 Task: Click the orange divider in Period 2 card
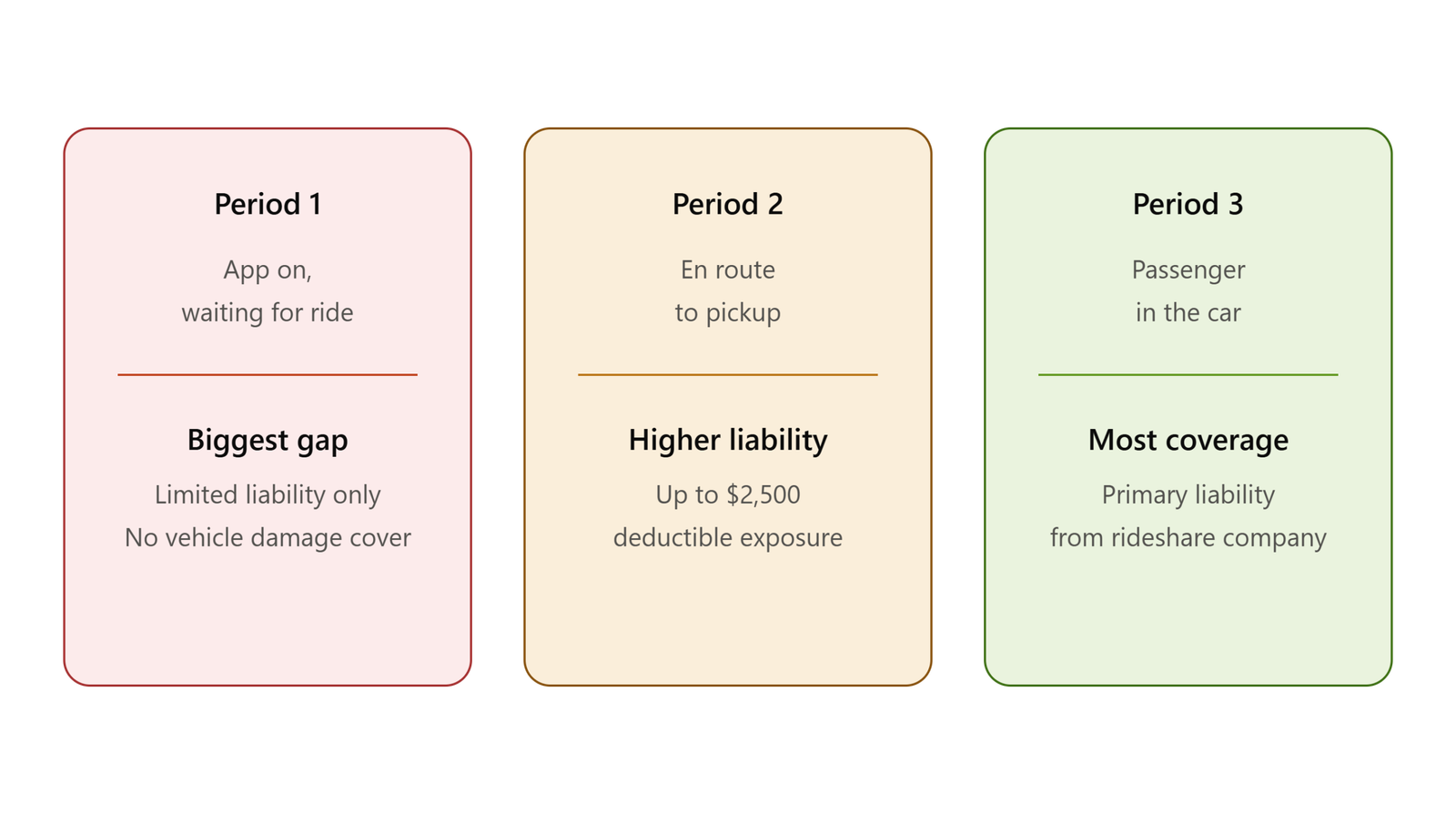727,374
